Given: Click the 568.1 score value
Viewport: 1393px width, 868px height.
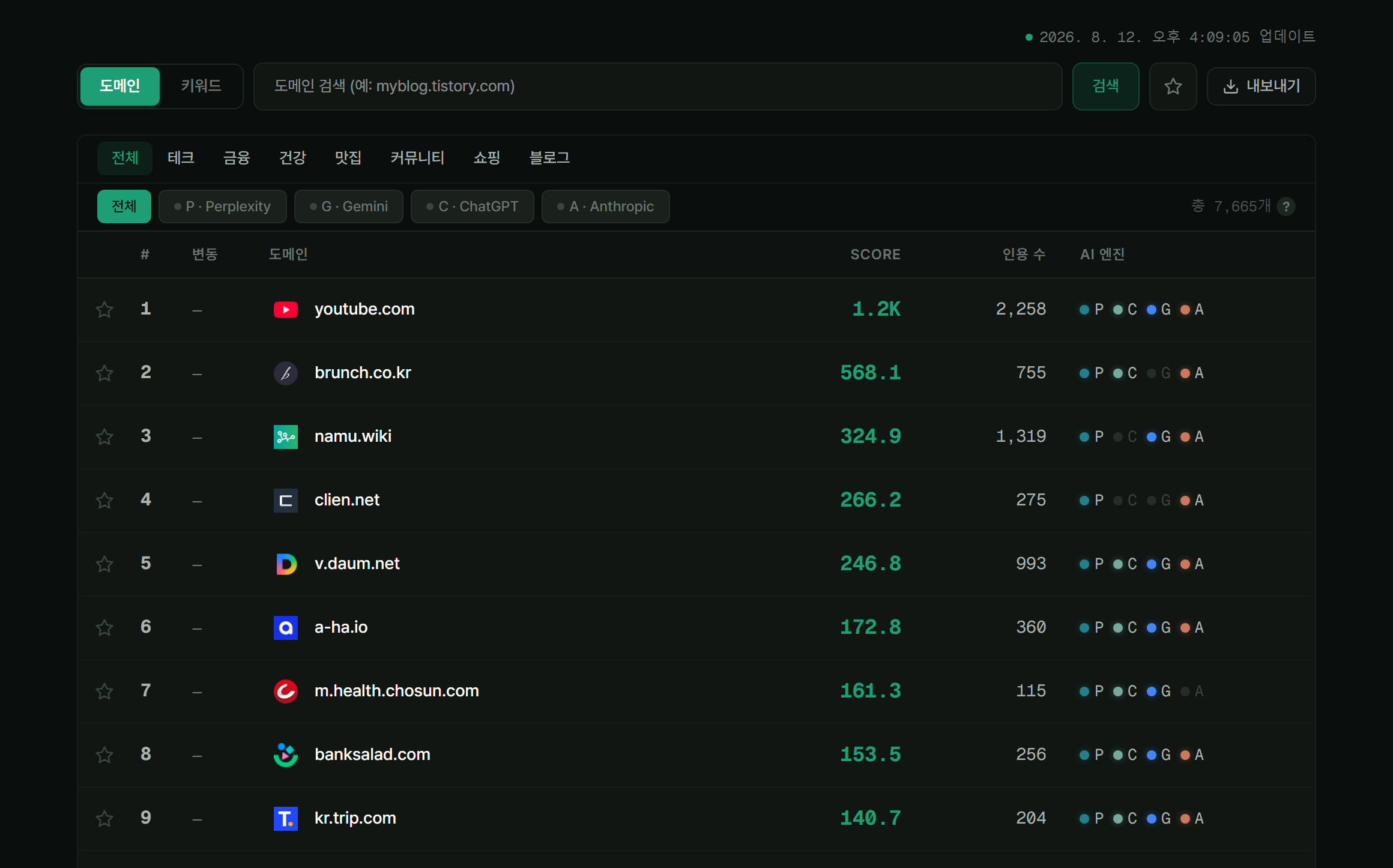Looking at the screenshot, I should (871, 373).
